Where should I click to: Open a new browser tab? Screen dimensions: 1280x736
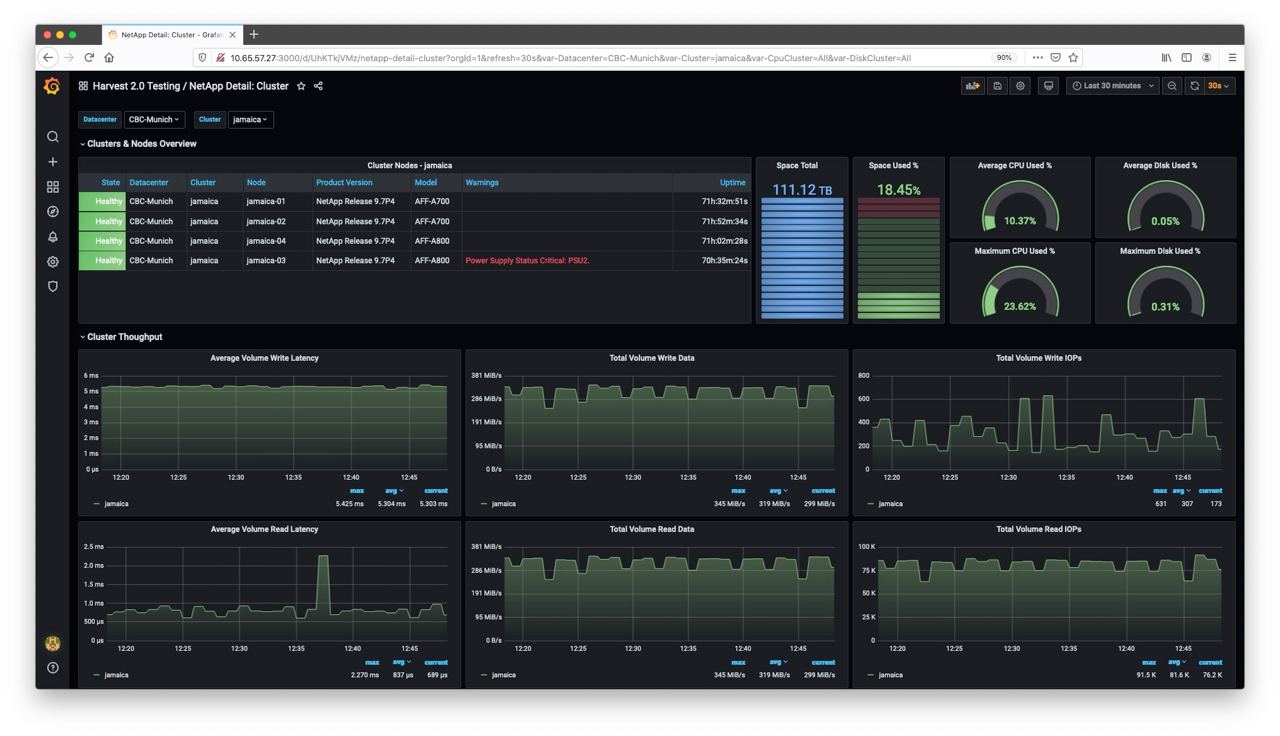[x=254, y=34]
